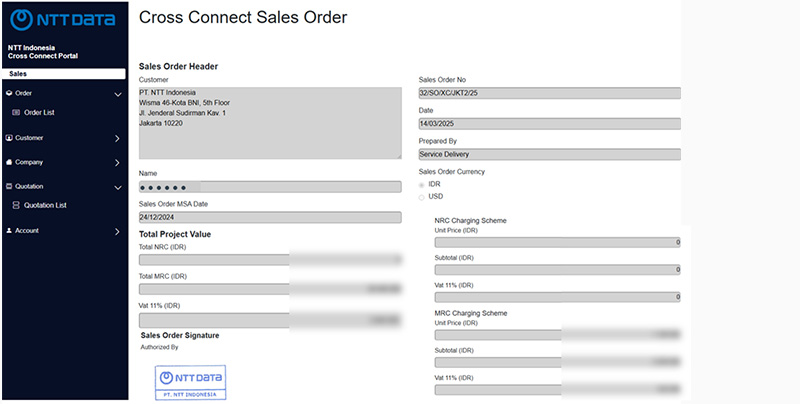
Task: Click the Quotation List icon
Action: coord(16,205)
